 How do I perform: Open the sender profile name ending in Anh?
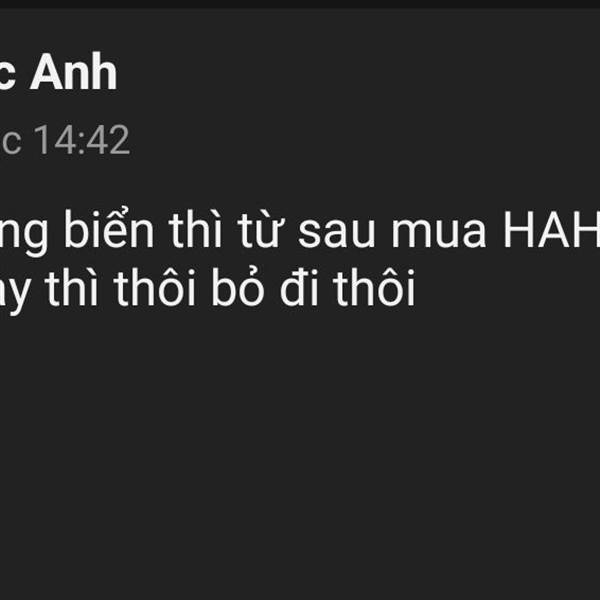59,71
